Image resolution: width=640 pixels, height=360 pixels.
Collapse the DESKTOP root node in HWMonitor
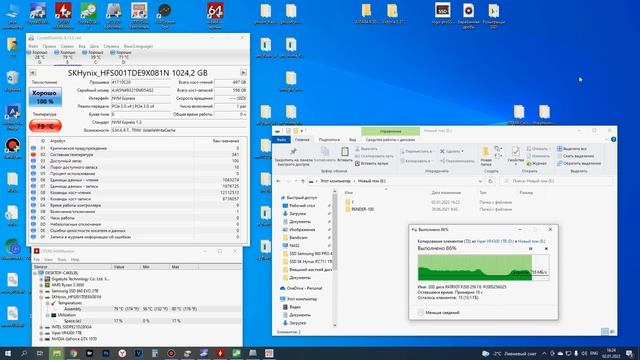(35, 273)
